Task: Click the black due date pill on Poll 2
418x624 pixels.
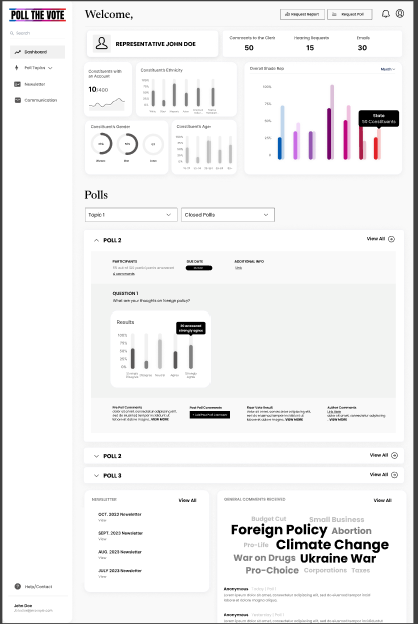Action: coord(199,268)
